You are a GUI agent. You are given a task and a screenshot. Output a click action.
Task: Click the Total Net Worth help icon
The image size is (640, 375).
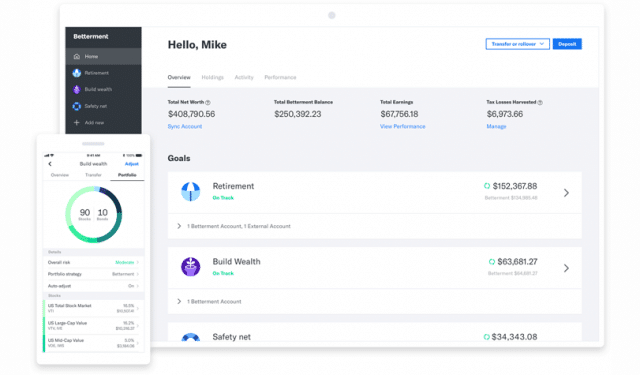[208, 102]
